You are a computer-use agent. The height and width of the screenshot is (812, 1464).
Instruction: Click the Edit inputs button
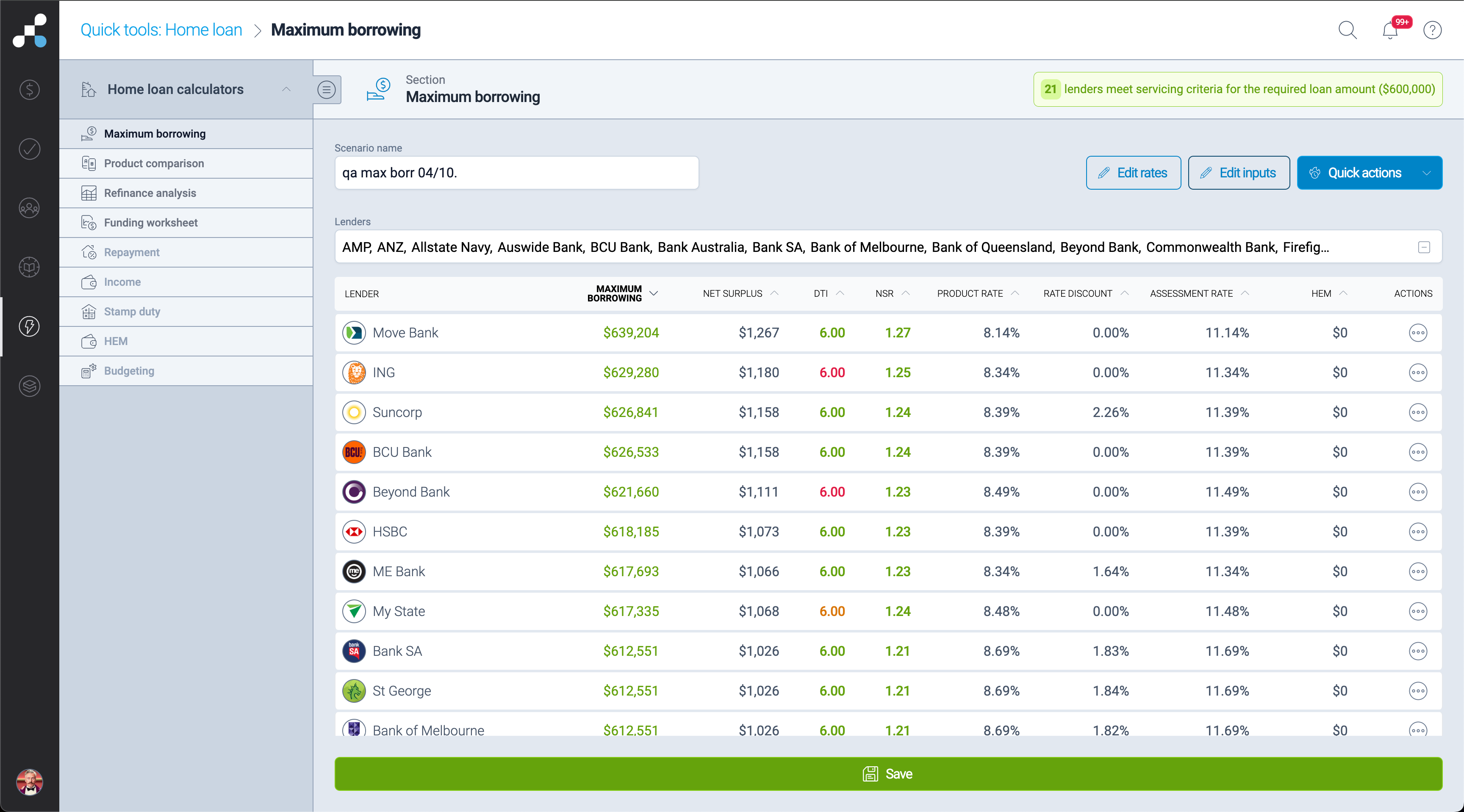1239,173
